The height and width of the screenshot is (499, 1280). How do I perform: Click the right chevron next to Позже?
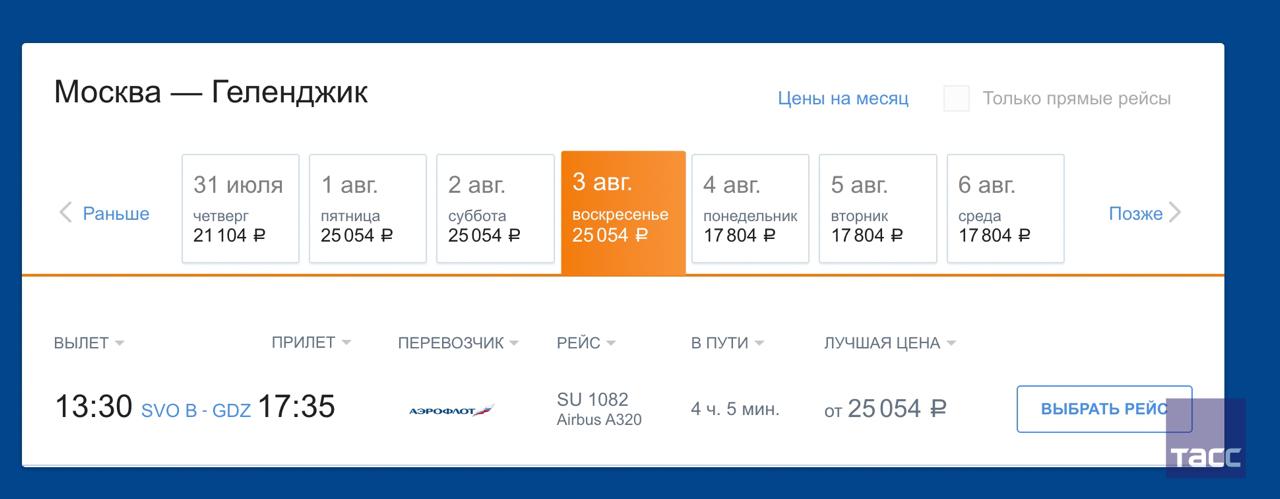[1176, 213]
